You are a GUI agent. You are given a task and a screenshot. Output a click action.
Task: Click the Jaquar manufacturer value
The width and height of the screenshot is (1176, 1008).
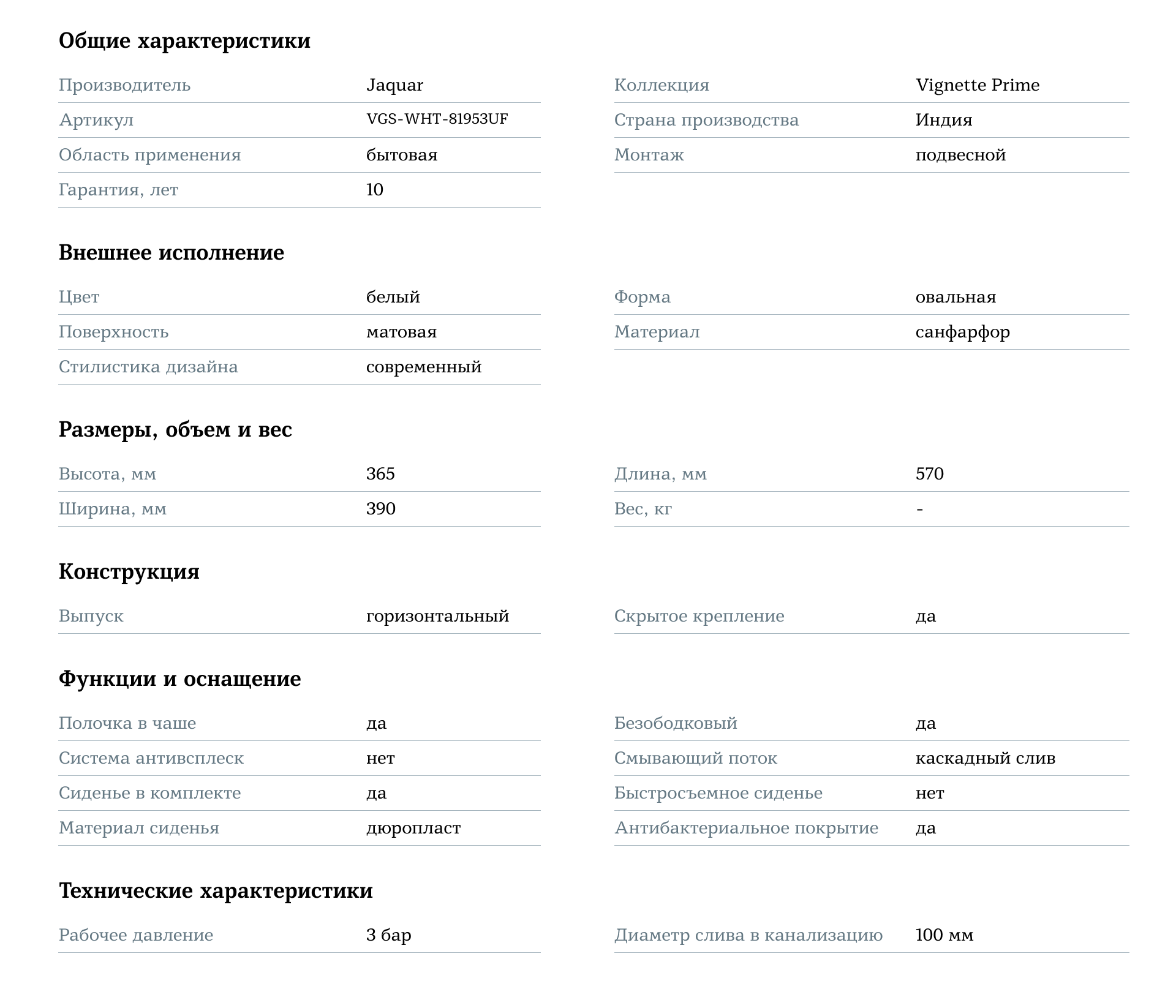pyautogui.click(x=394, y=85)
